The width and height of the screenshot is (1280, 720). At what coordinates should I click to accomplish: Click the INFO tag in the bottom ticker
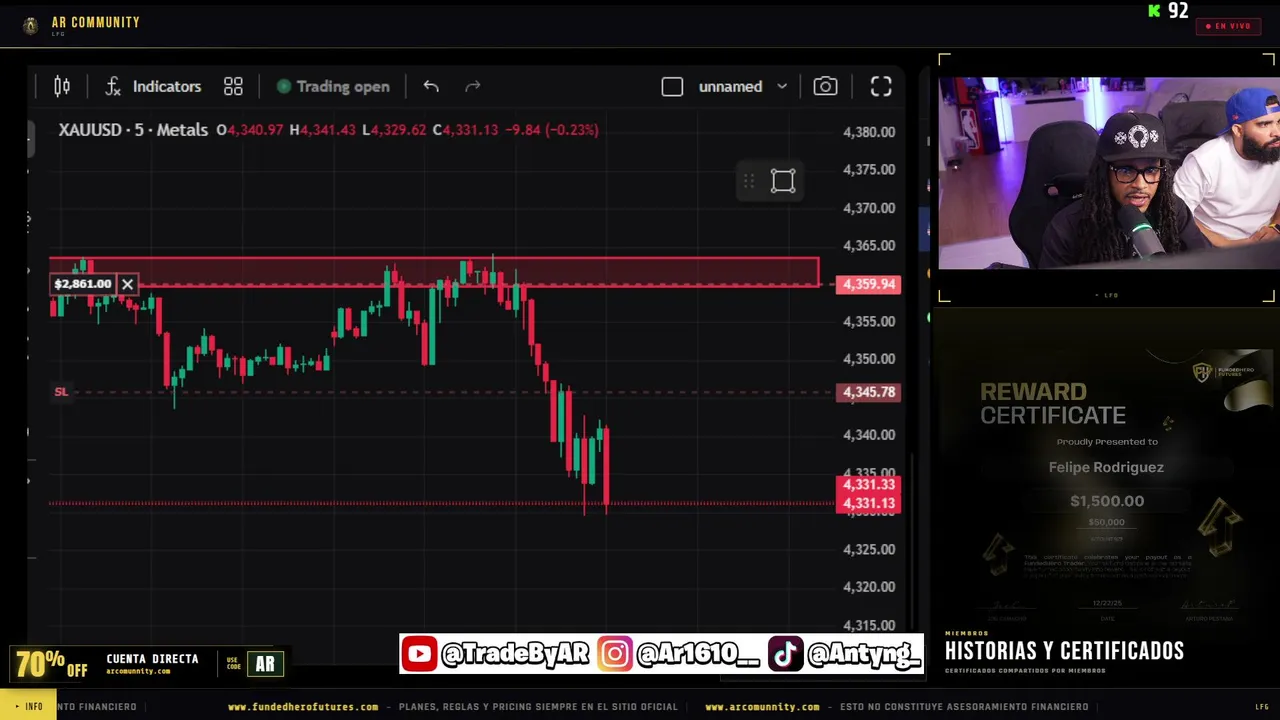(28, 707)
